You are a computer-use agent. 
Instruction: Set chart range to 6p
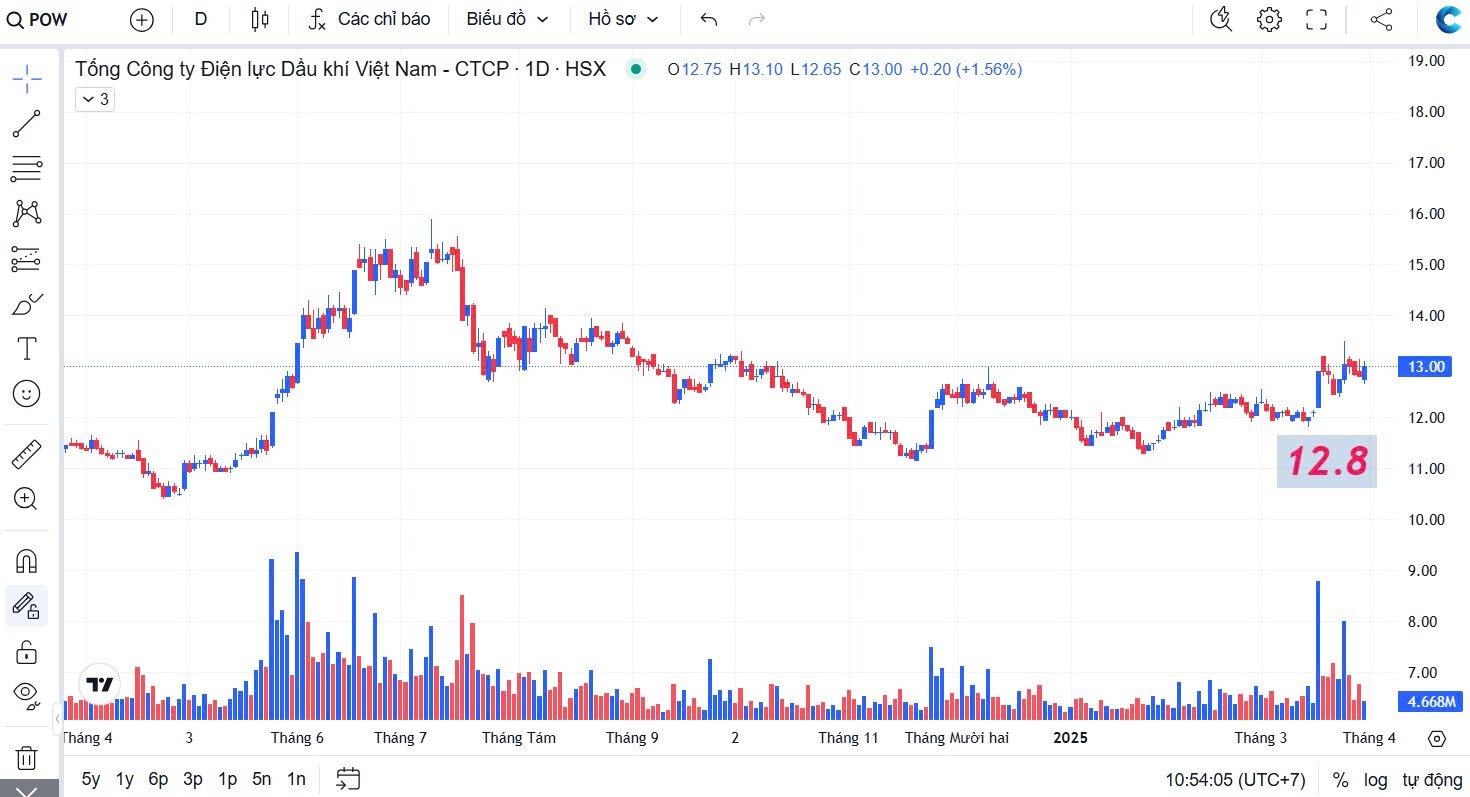pos(158,779)
